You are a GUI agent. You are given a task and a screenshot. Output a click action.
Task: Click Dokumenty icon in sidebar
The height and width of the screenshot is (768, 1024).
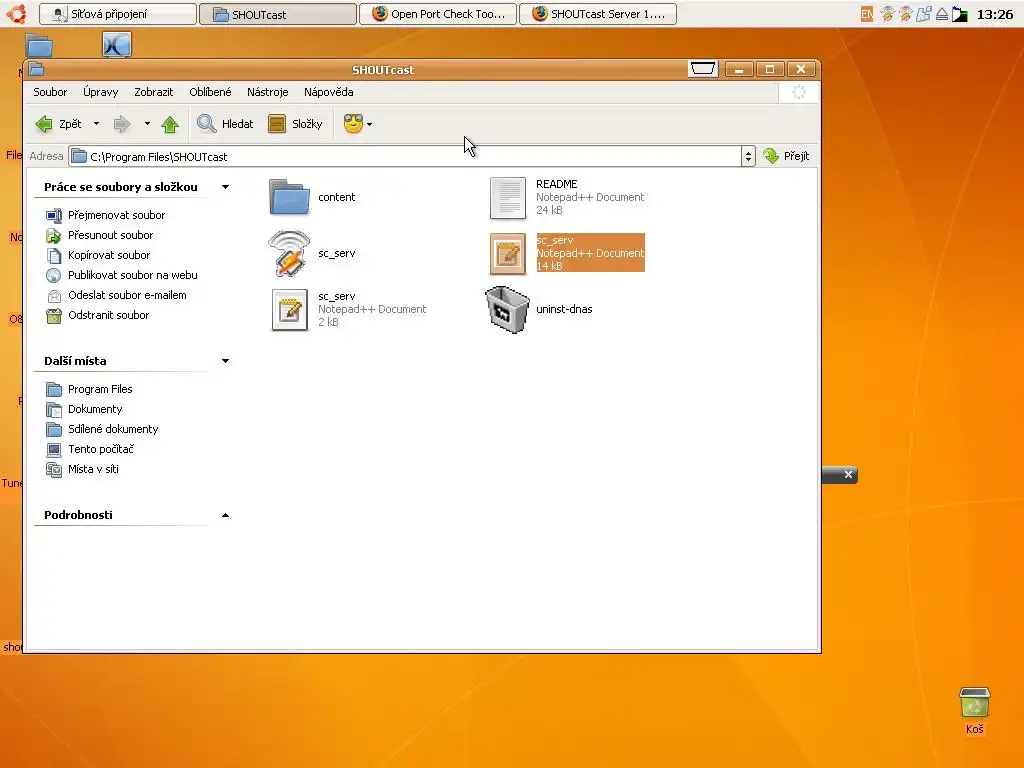click(54, 409)
